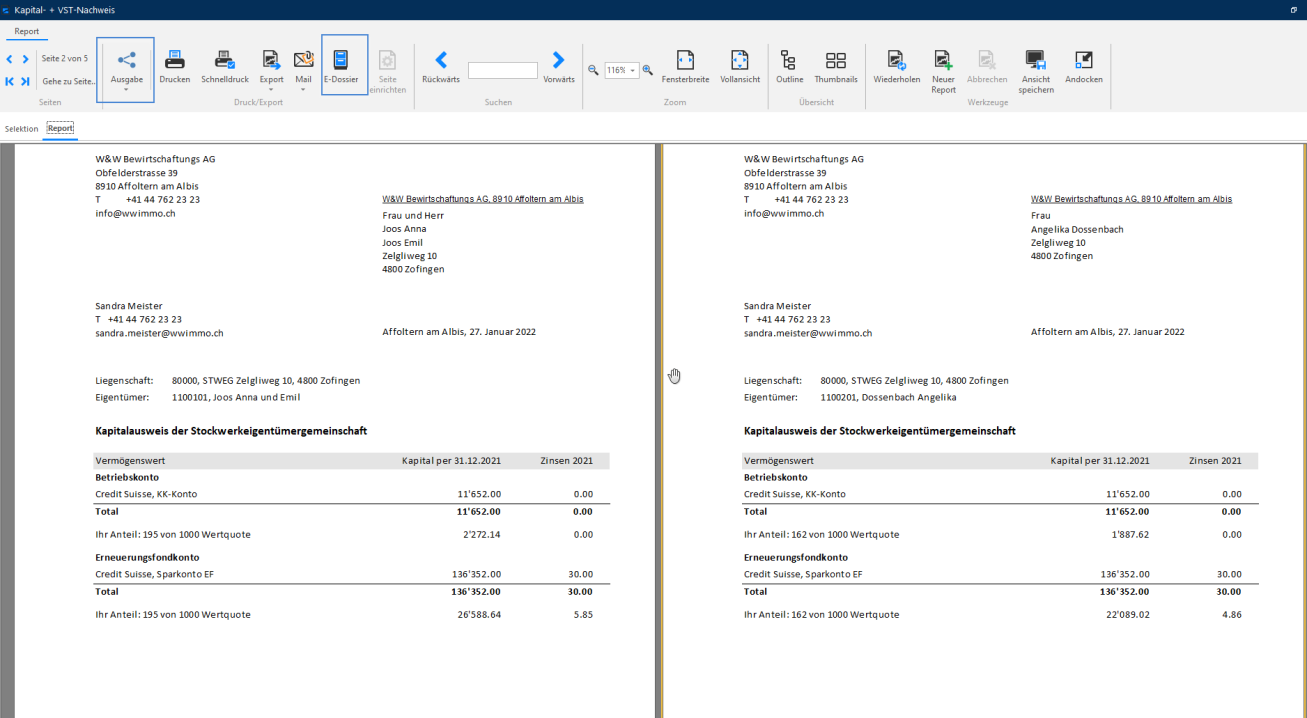
Task: Click 'Frau und Herr' salutation on left page
Action: (x=413, y=215)
